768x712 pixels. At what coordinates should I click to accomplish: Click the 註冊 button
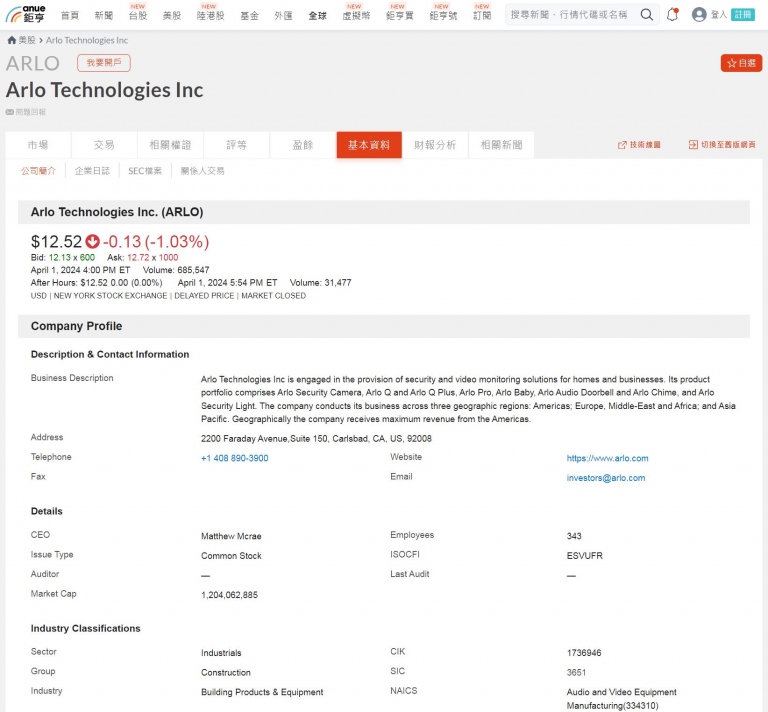tap(743, 15)
